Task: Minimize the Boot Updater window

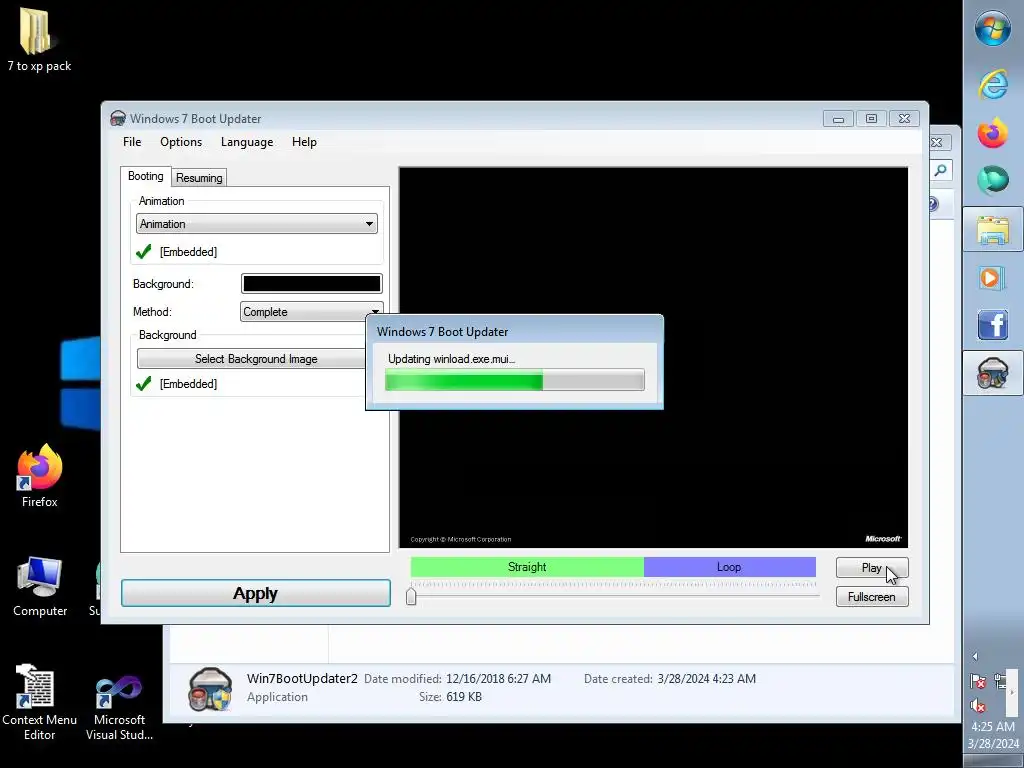Action: pos(839,118)
